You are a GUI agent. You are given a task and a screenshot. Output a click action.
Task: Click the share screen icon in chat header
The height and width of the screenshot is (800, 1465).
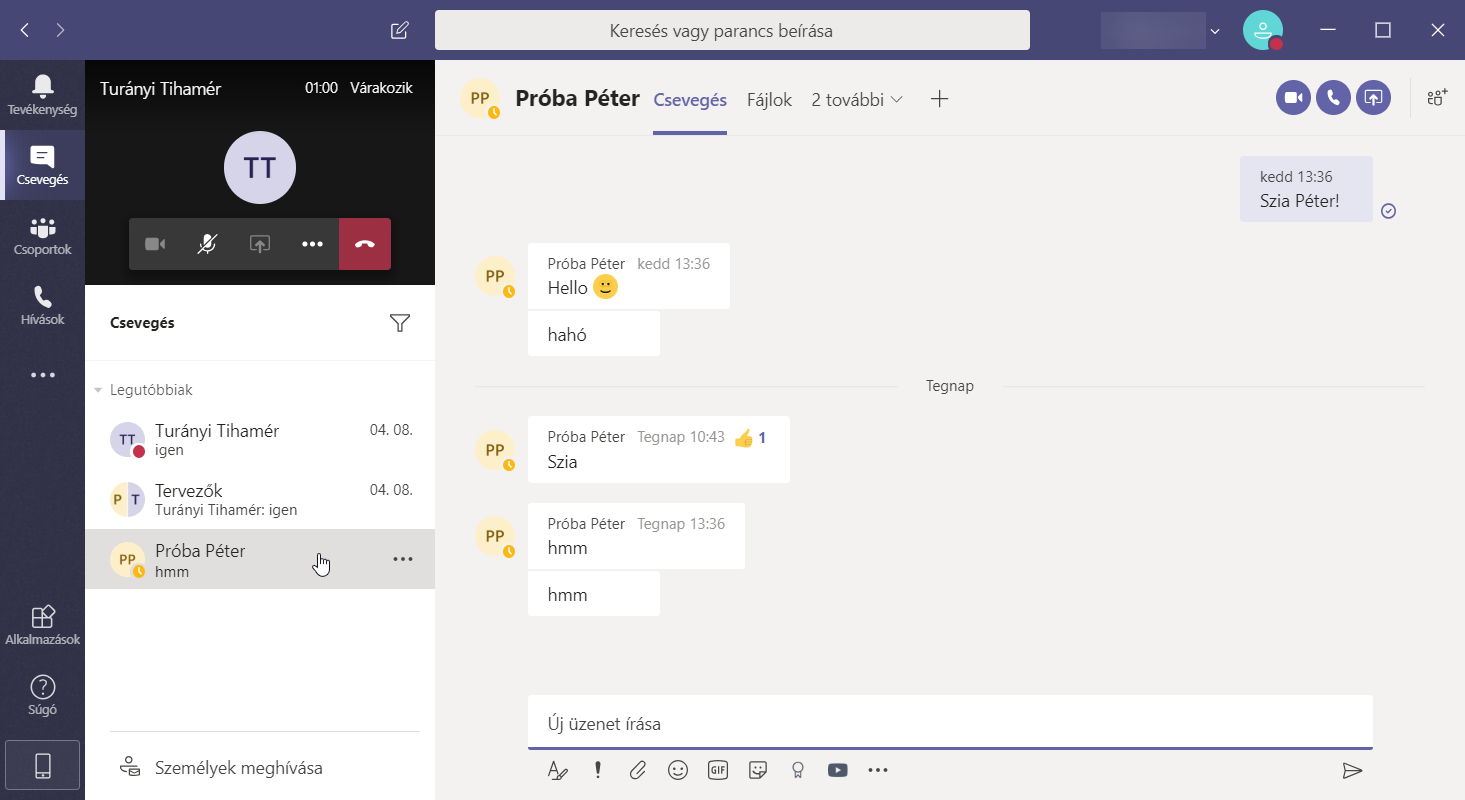click(x=1373, y=98)
